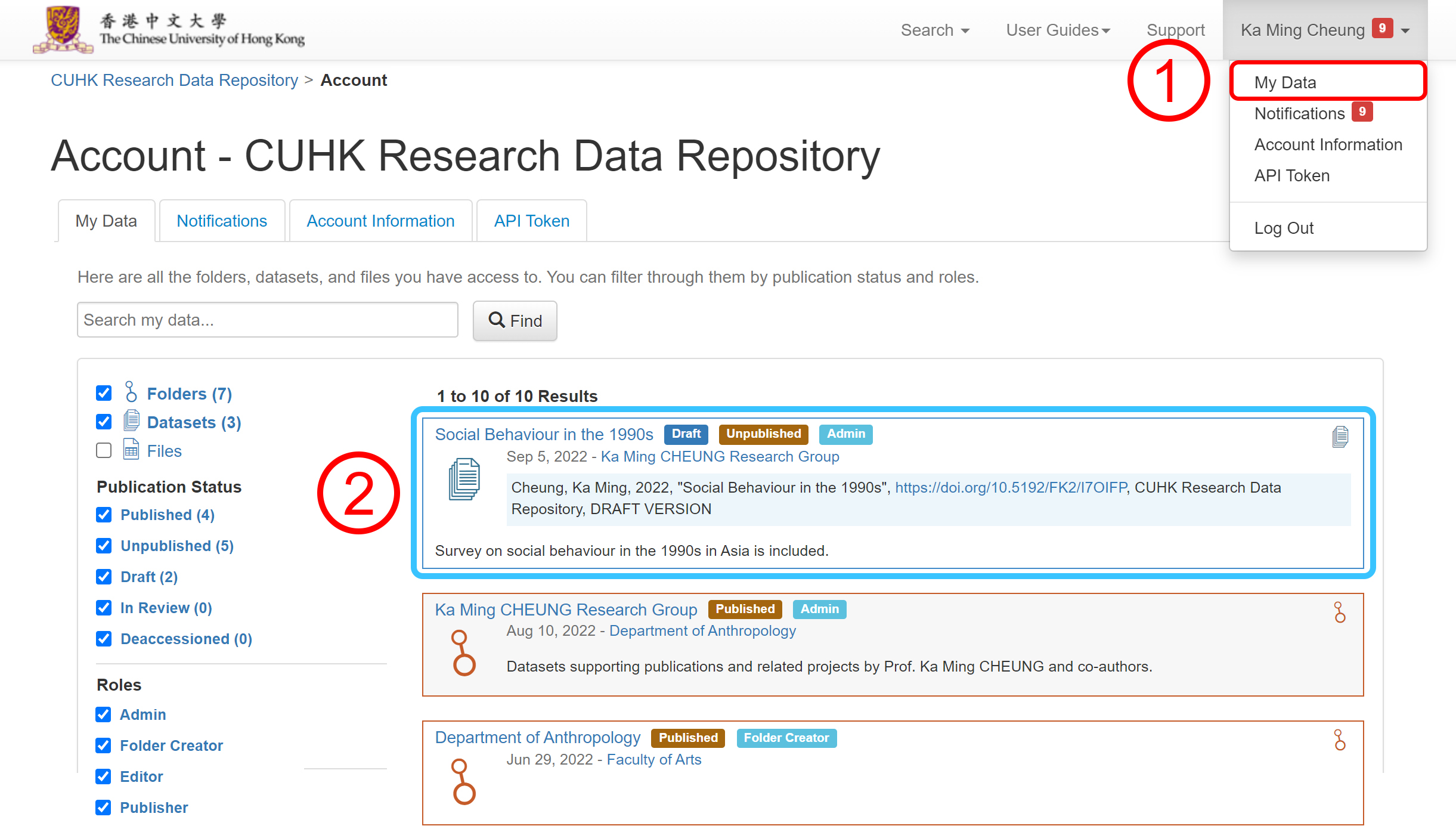This screenshot has height=829, width=1456.
Task: Uncheck the Datasets (3) checkbox
Action: [104, 422]
